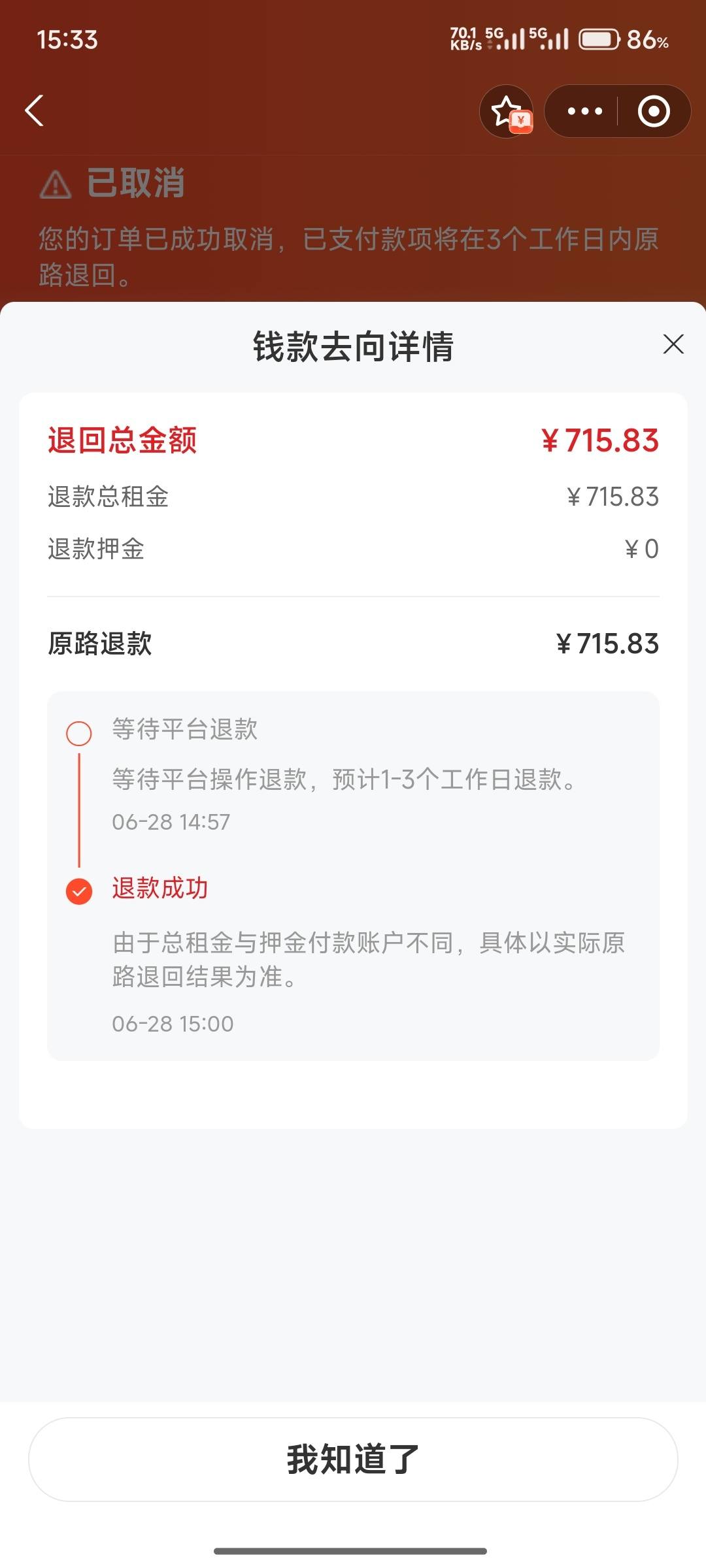This screenshot has height=1568, width=706.
Task: Open the three-dot more menu
Action: (x=584, y=111)
